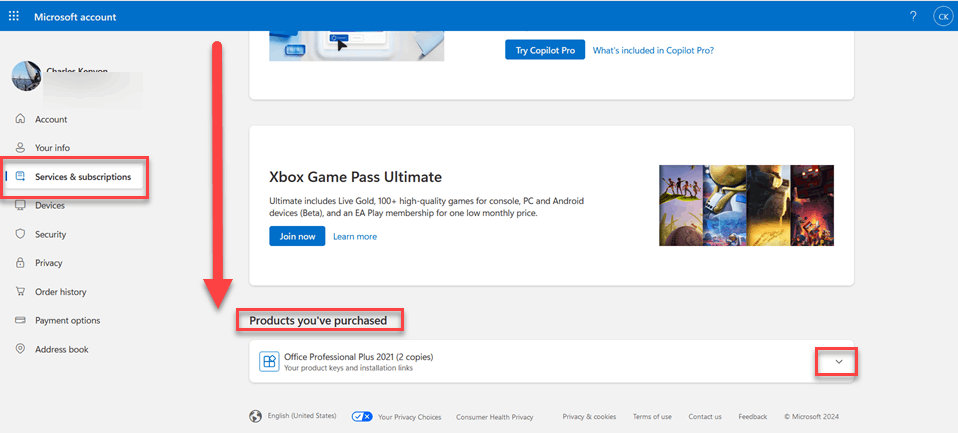Open Privacy & cookies footer link
The height and width of the screenshot is (433, 958).
[589, 417]
